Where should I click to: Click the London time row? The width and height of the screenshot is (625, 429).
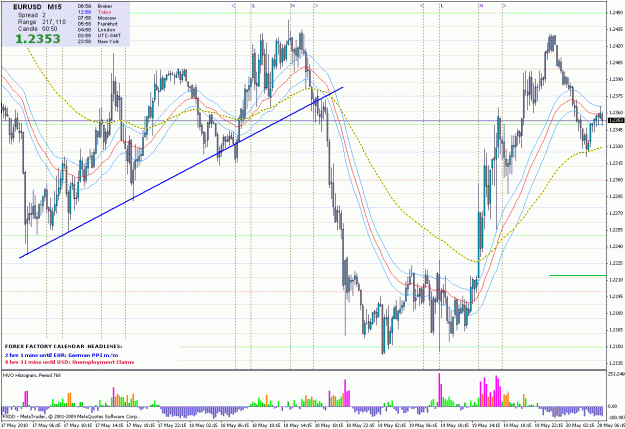click(x=96, y=30)
